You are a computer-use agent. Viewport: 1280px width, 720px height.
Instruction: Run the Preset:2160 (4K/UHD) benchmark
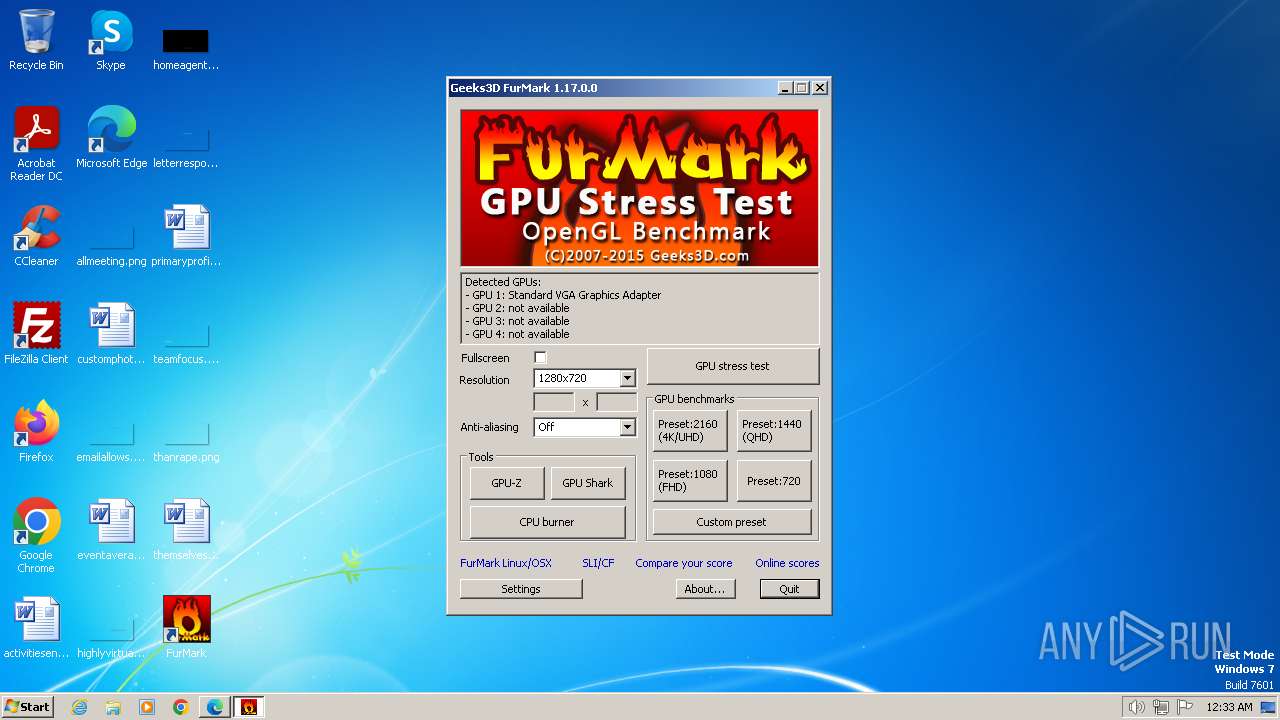click(x=689, y=431)
